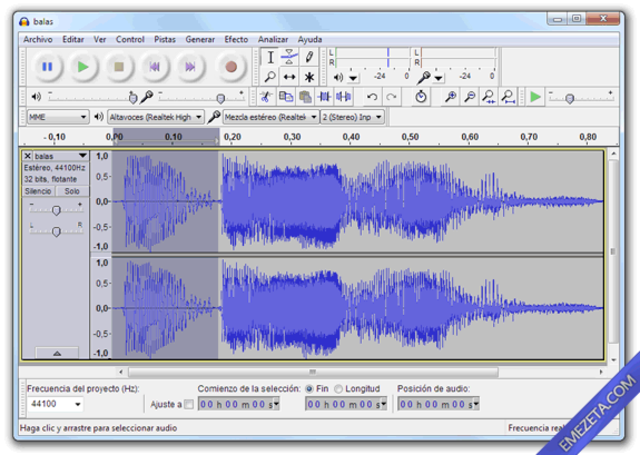Viewport: 640px width, 455px height.
Task: Click the audio position time field
Action: coord(438,404)
